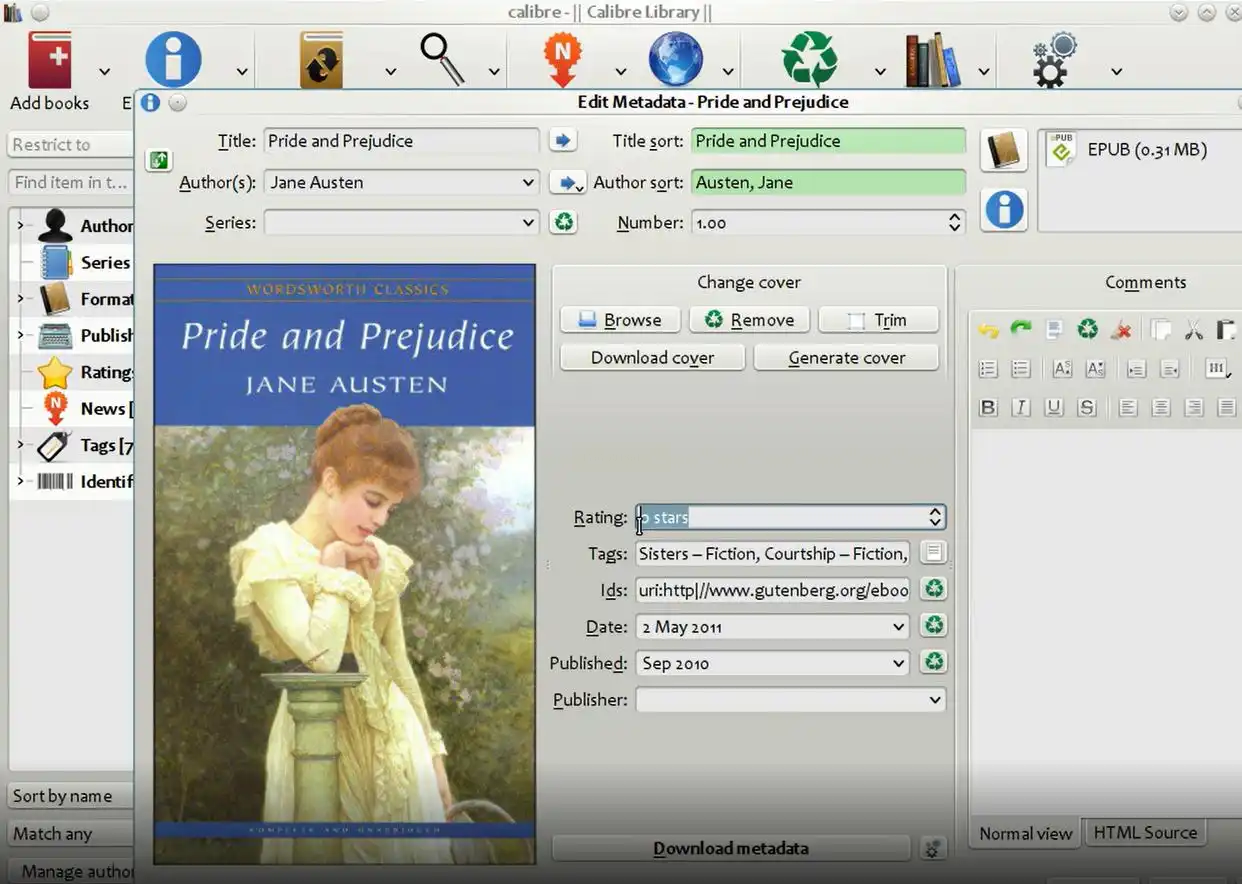
Task: Click the Remove books recycle icon
Action: click(809, 60)
